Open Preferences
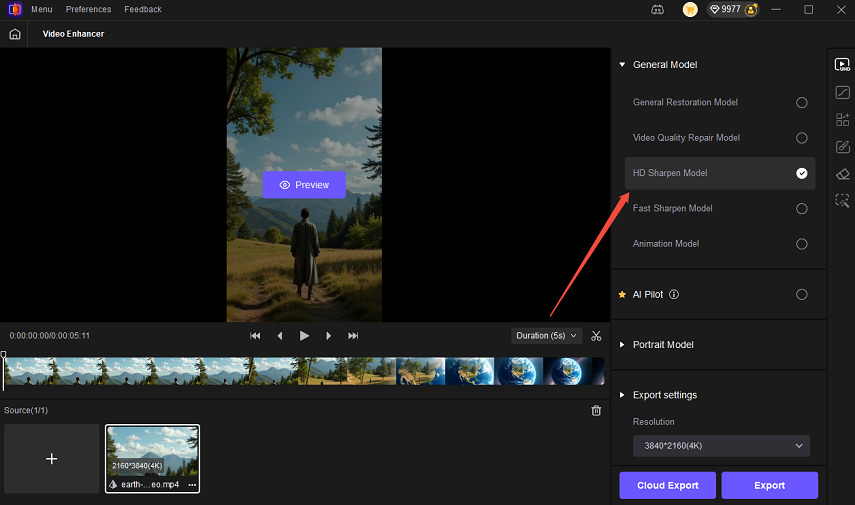 [x=88, y=9]
